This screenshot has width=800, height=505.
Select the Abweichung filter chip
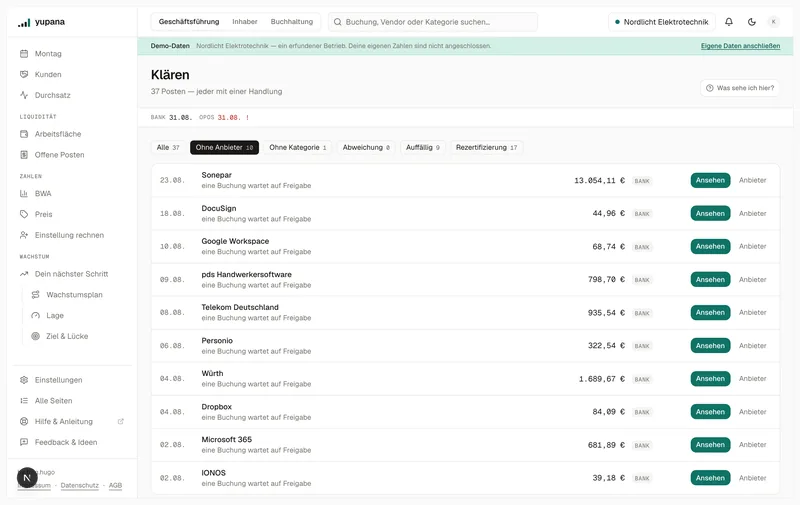pos(366,147)
